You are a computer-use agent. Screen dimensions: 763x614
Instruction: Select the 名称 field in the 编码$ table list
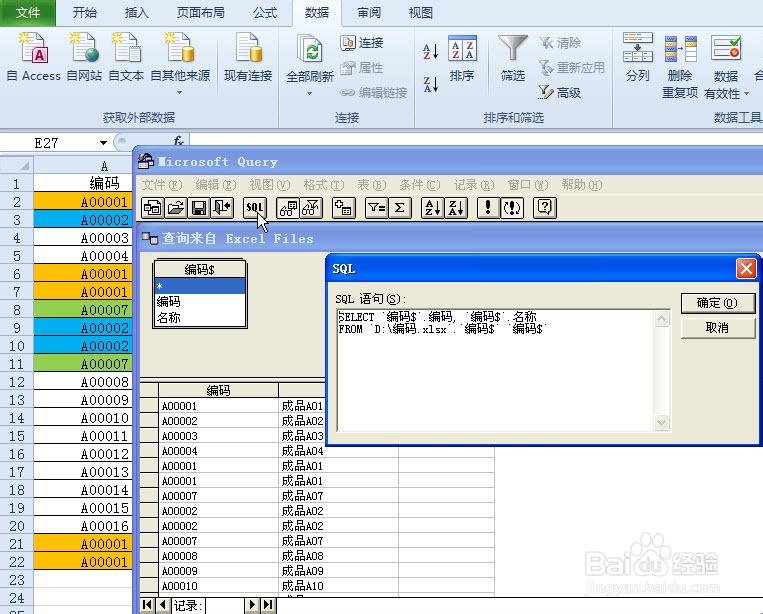point(200,318)
